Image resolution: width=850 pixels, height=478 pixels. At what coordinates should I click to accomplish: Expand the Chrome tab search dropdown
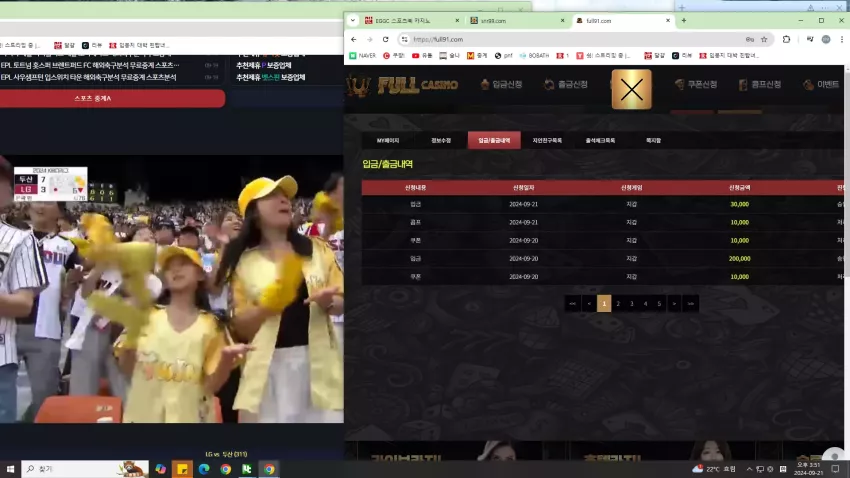[x=353, y=21]
